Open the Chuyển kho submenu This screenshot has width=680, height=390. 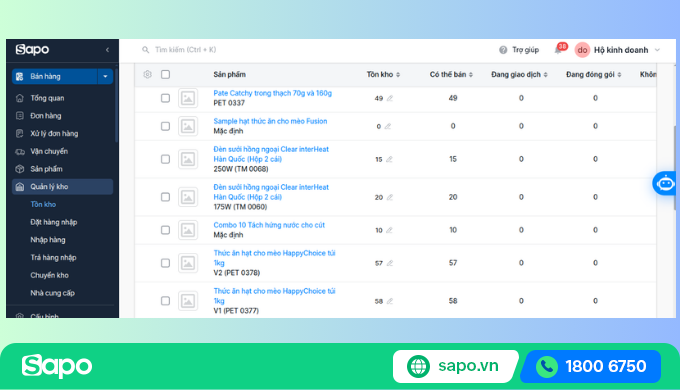pos(49,275)
